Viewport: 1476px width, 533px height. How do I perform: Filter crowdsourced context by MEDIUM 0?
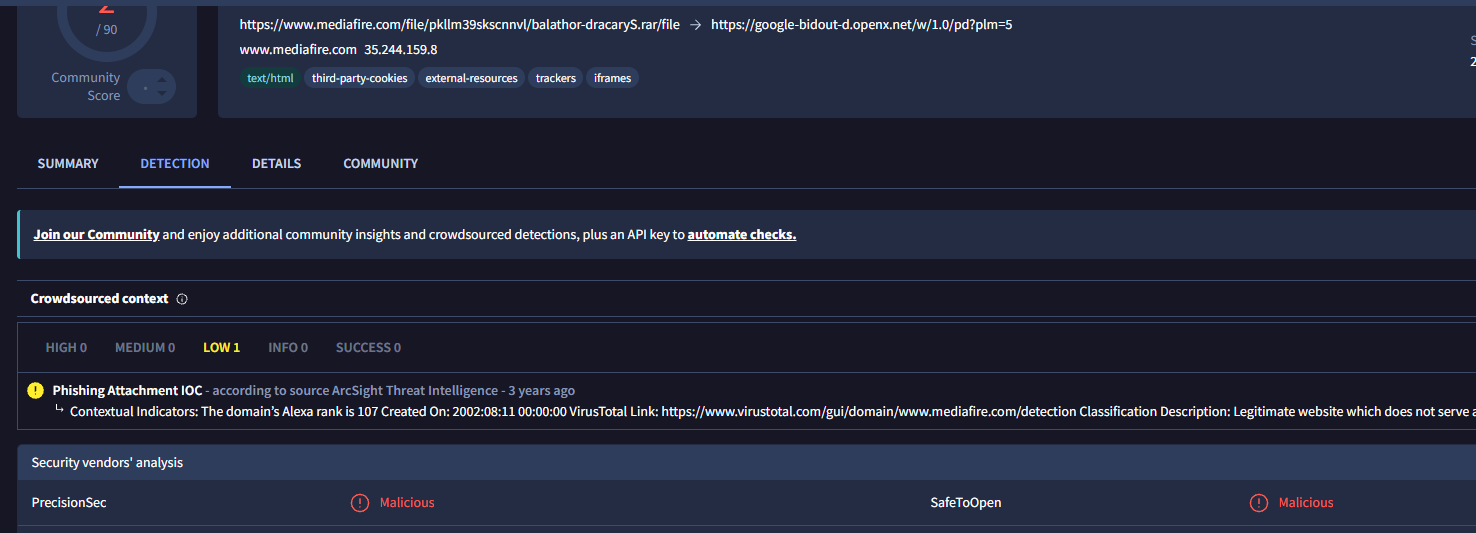(x=145, y=348)
